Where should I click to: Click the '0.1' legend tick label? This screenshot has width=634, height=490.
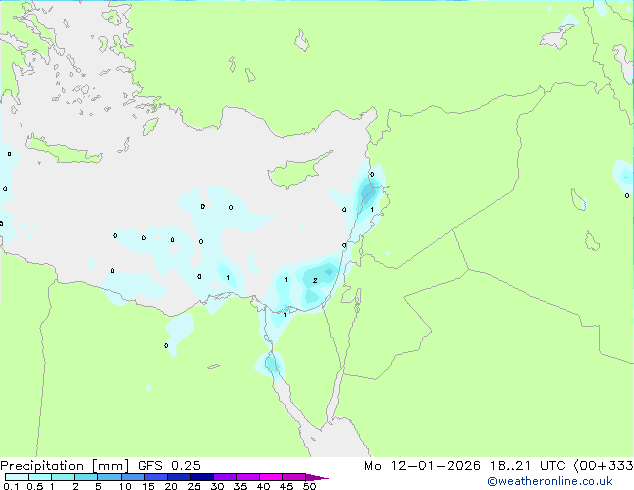11,486
